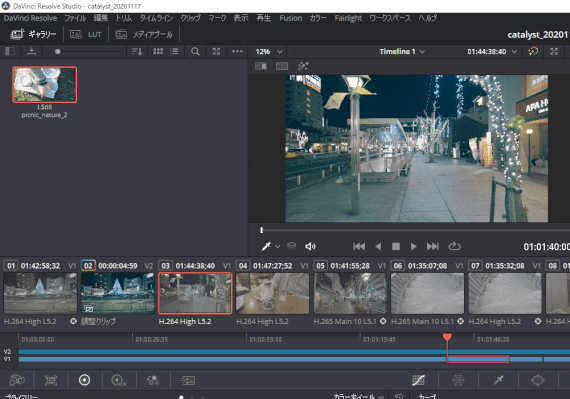Open the gallery sort order menu
The image size is (570, 399).
click(137, 51)
